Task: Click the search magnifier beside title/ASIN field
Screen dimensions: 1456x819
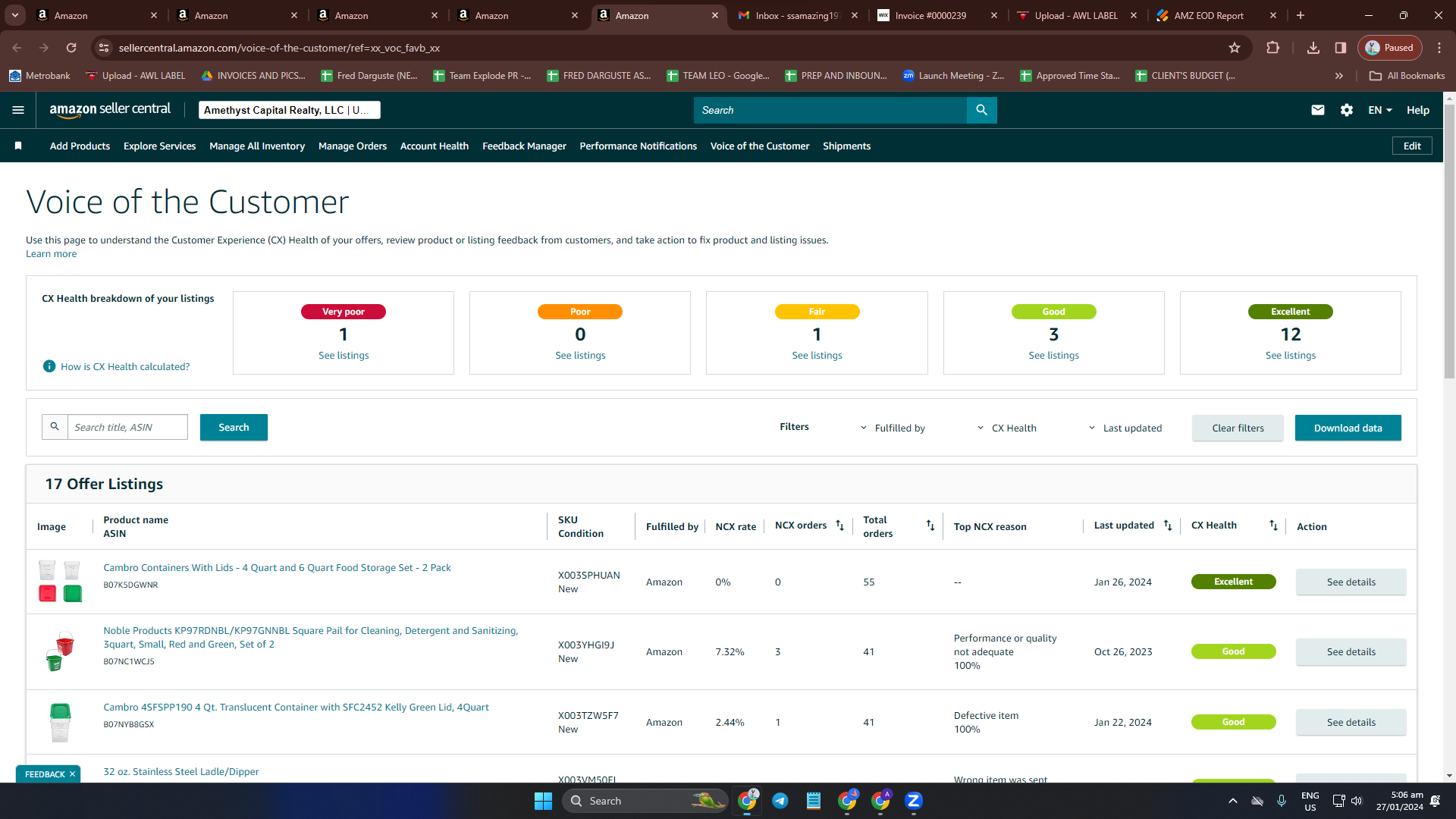Action: pyautogui.click(x=55, y=427)
